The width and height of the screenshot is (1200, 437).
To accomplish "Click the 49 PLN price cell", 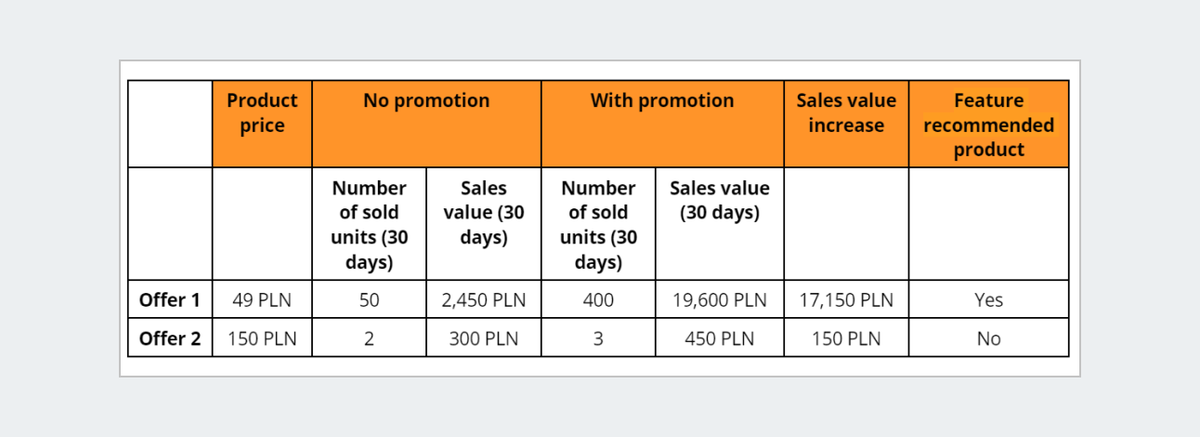I will click(262, 300).
